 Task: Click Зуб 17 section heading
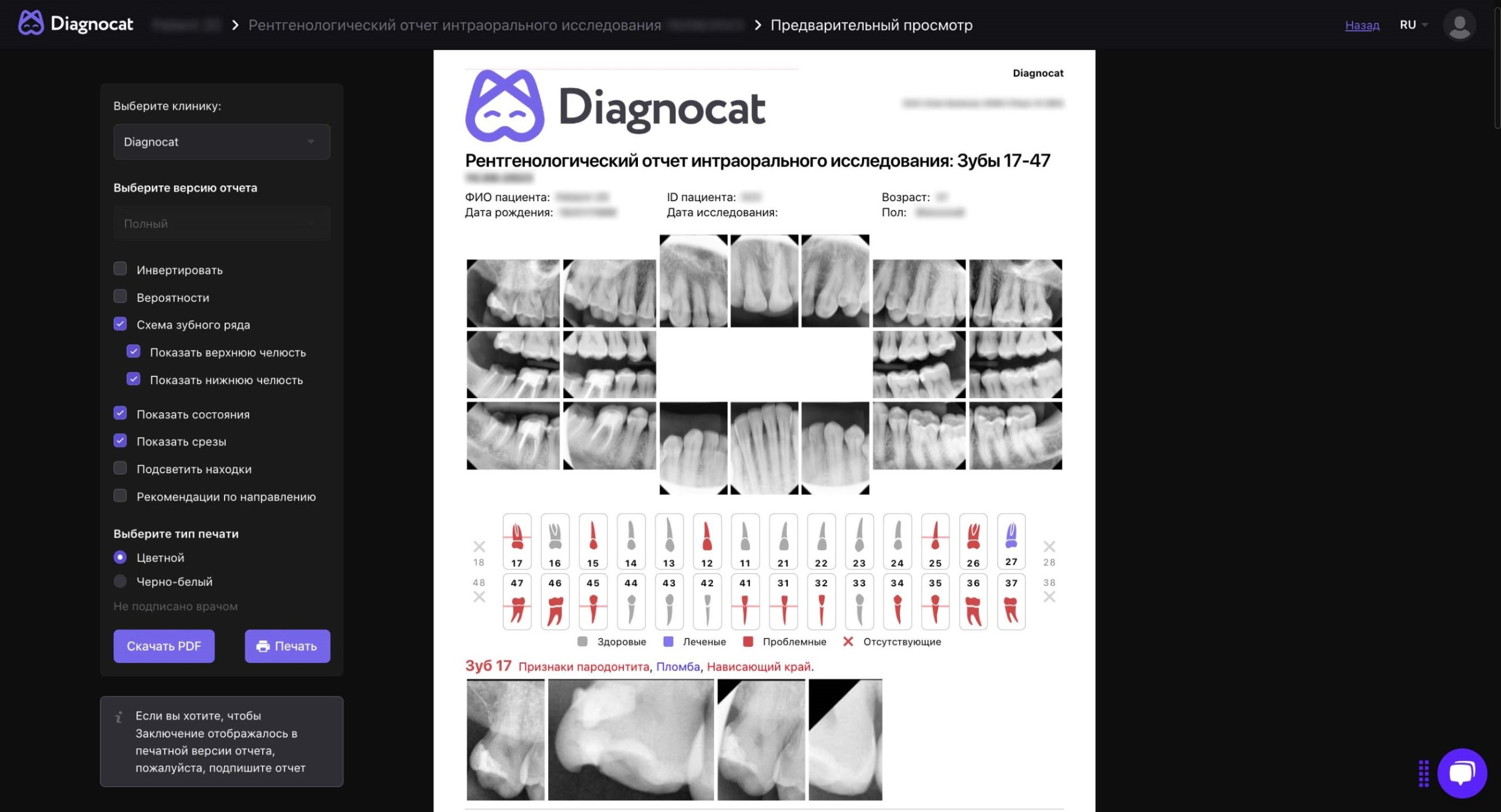point(488,666)
